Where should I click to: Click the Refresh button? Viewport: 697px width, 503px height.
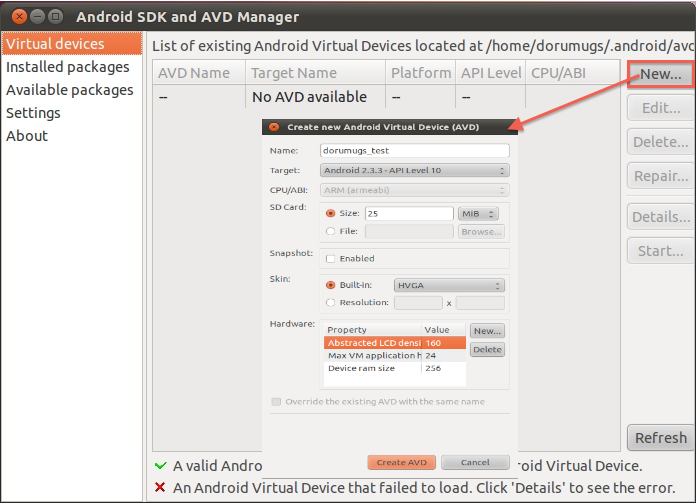(x=661, y=438)
